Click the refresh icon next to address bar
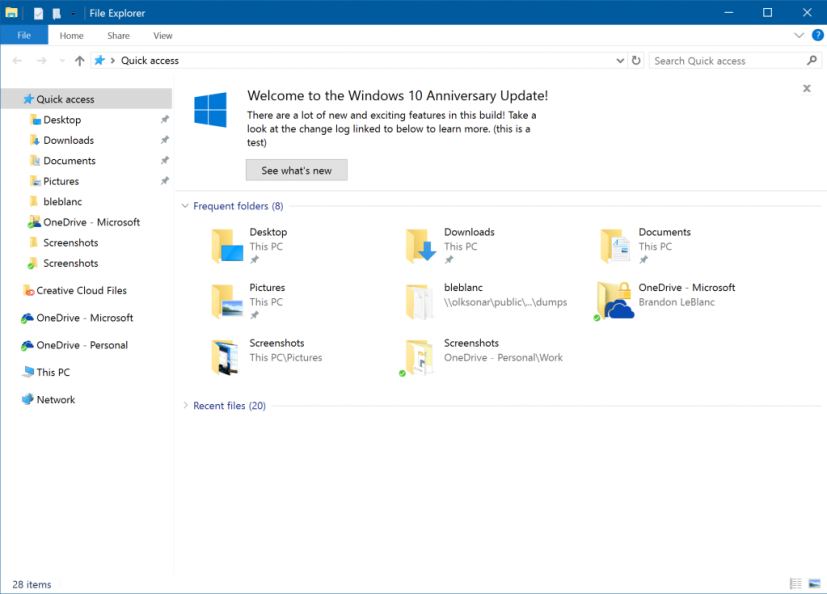The height and width of the screenshot is (594, 827). [637, 60]
